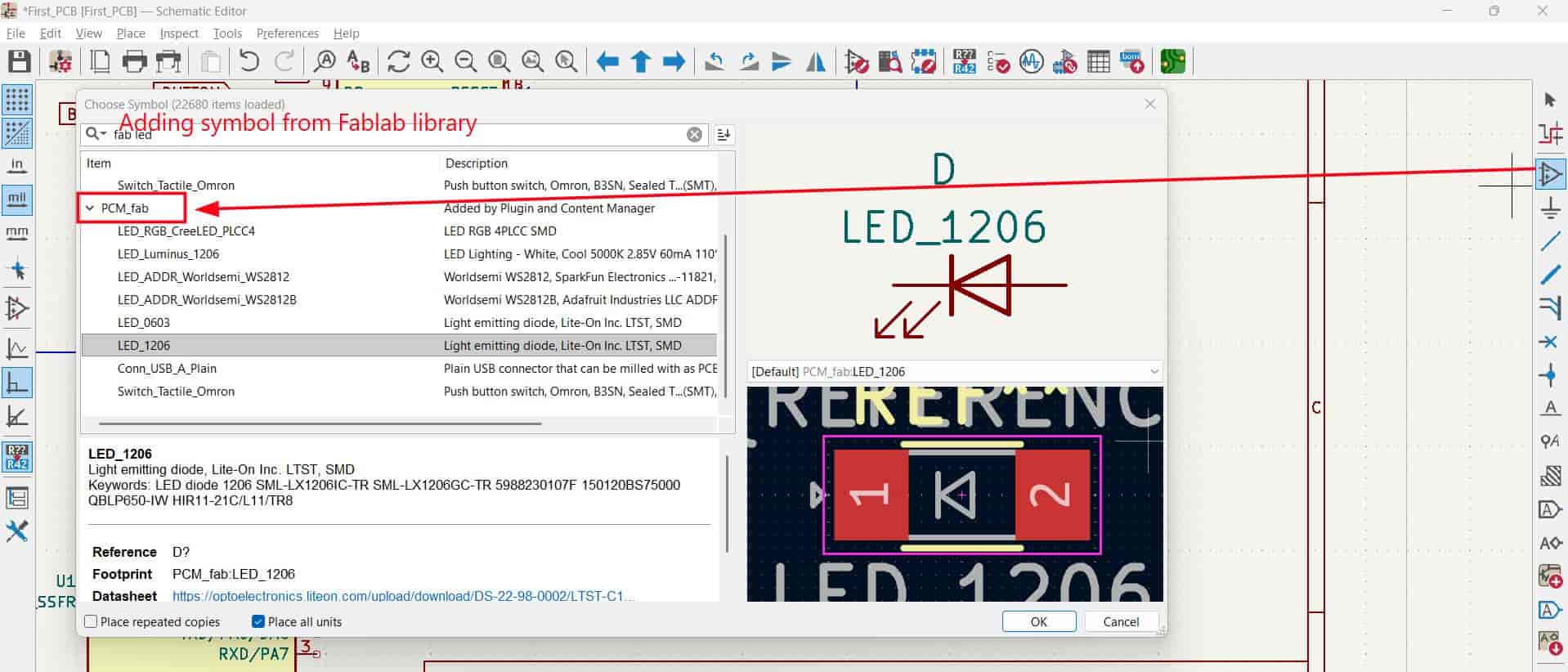The width and height of the screenshot is (1568, 672).
Task: Close the Choose Symbol dialog
Action: 1150,104
